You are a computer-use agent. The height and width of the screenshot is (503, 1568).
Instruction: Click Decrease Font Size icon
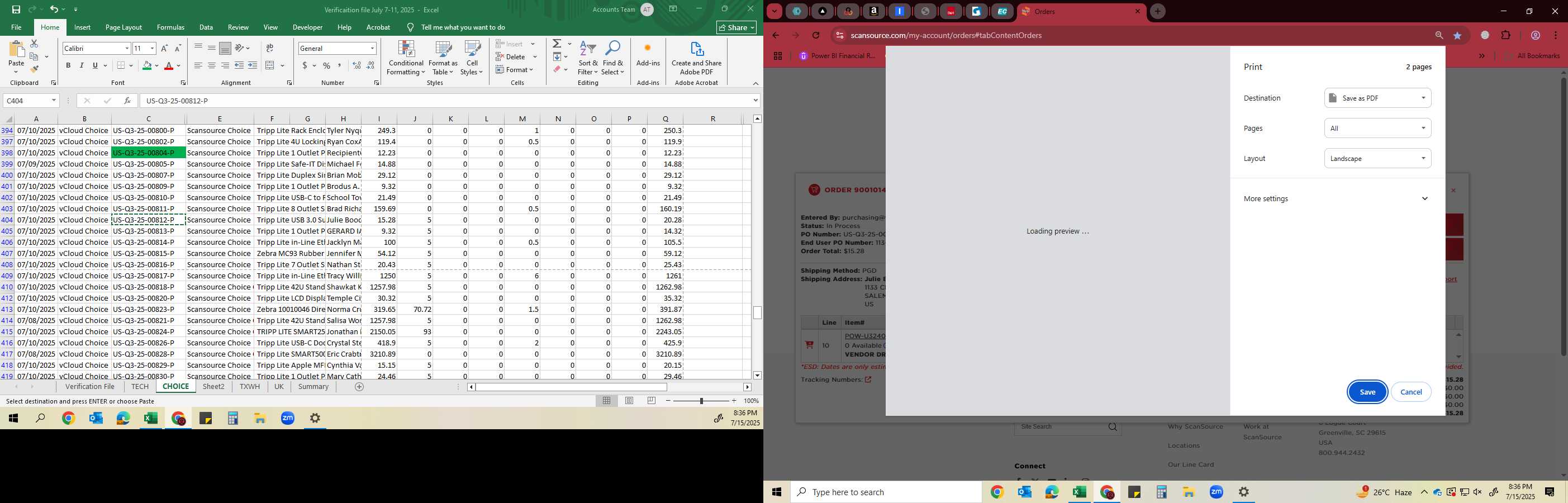[178, 48]
